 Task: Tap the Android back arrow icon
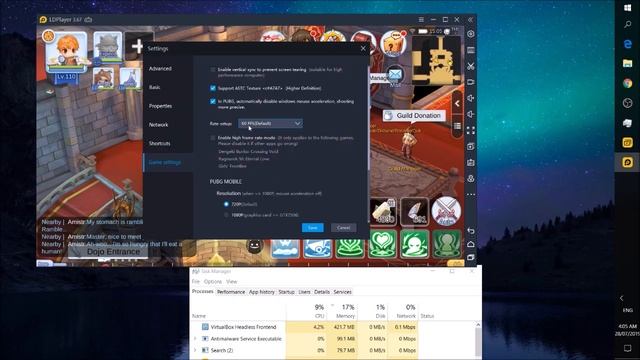click(x=471, y=231)
